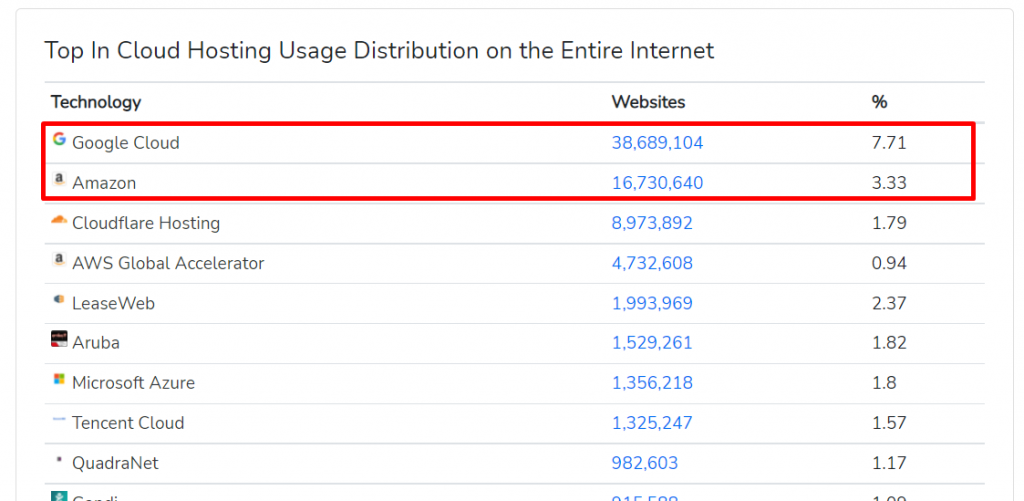This screenshot has width=1024, height=501.
Task: Click the Websites column header
Action: 648,102
